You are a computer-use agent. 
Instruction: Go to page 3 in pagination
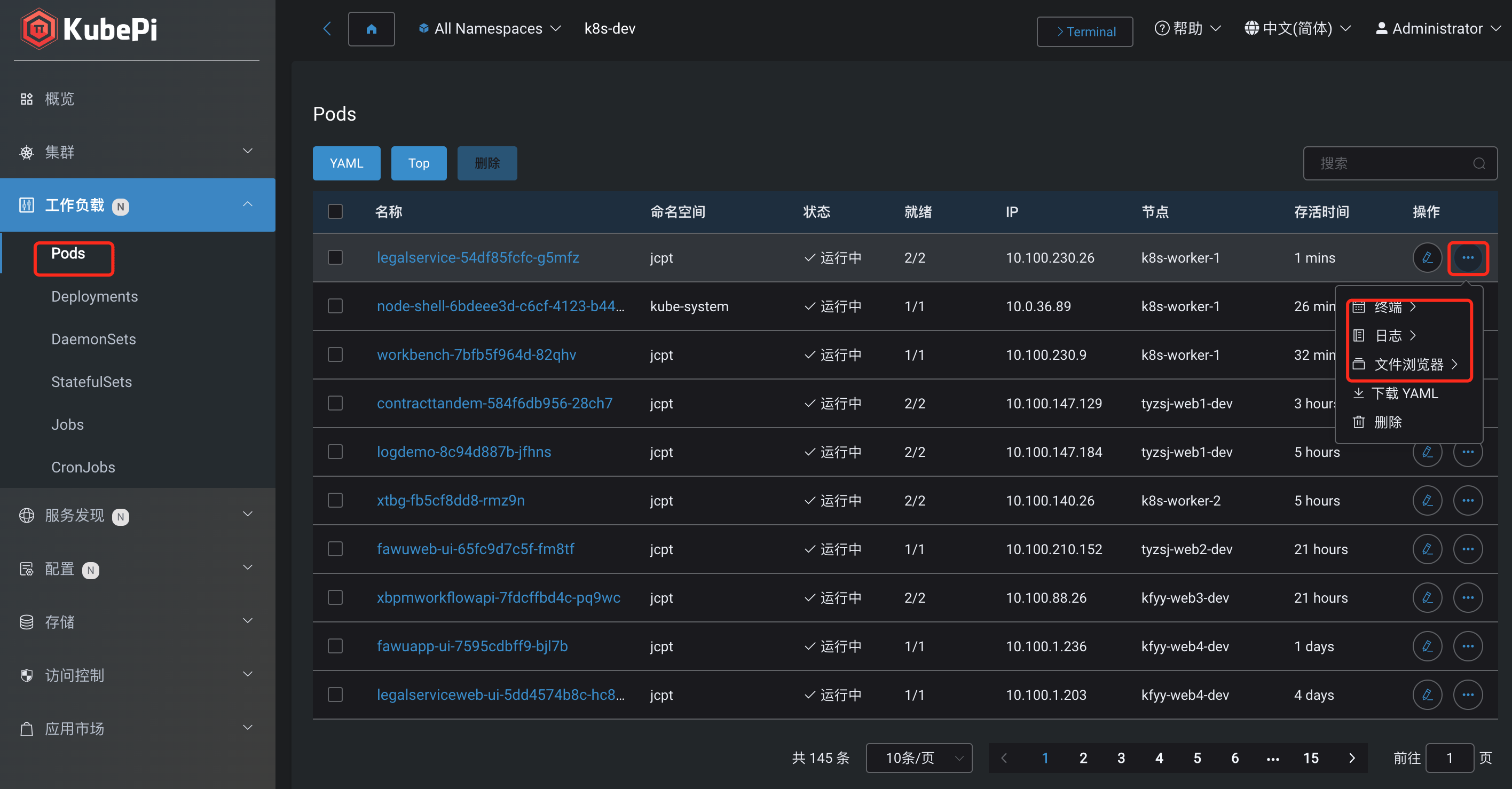pyautogui.click(x=1121, y=758)
